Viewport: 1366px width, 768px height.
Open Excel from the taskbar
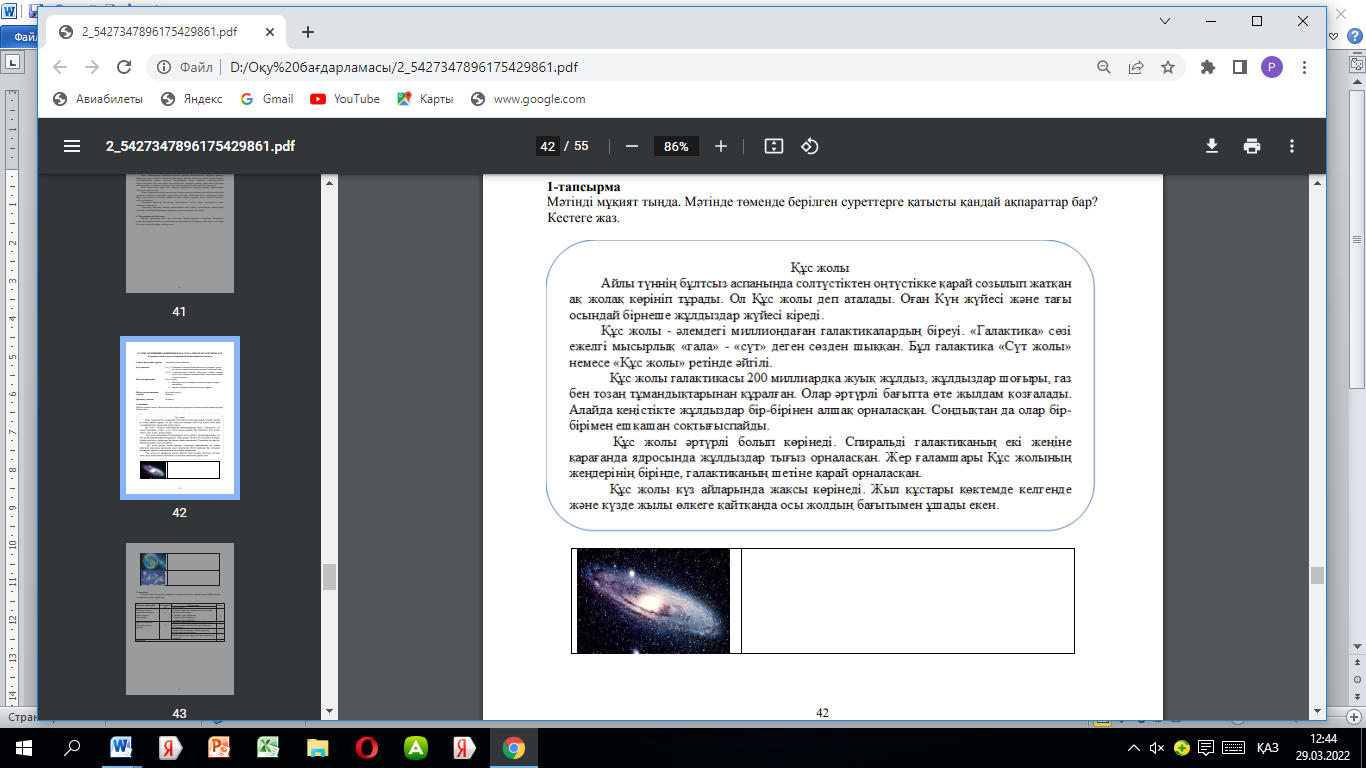click(x=268, y=747)
